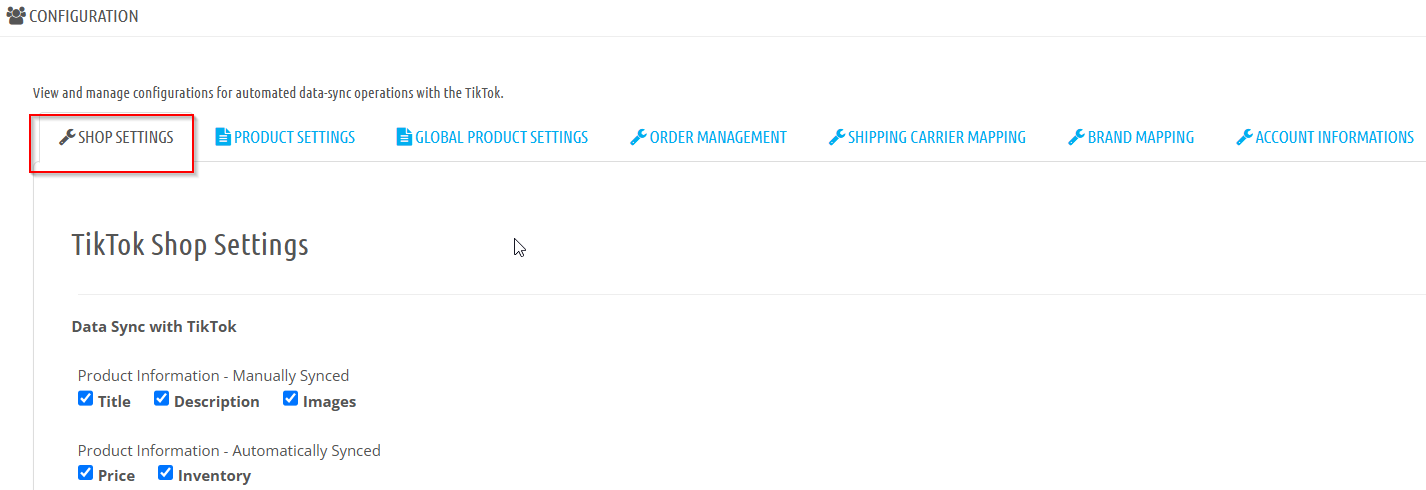Viewport: 1426px width, 490px height.
Task: Go to the Order Management tab
Action: tap(708, 138)
